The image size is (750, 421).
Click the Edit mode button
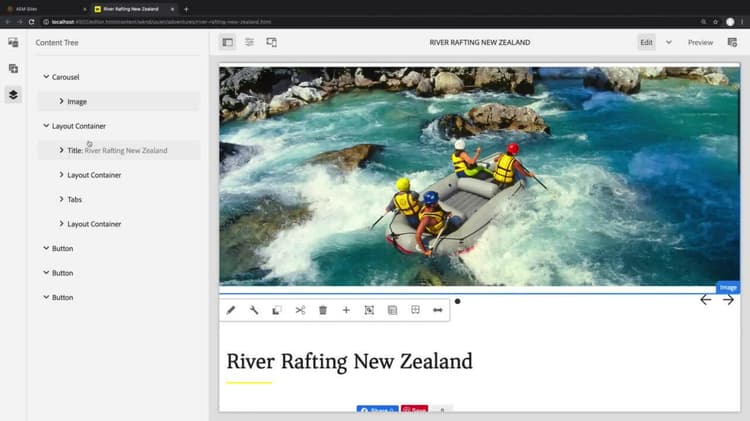click(646, 43)
